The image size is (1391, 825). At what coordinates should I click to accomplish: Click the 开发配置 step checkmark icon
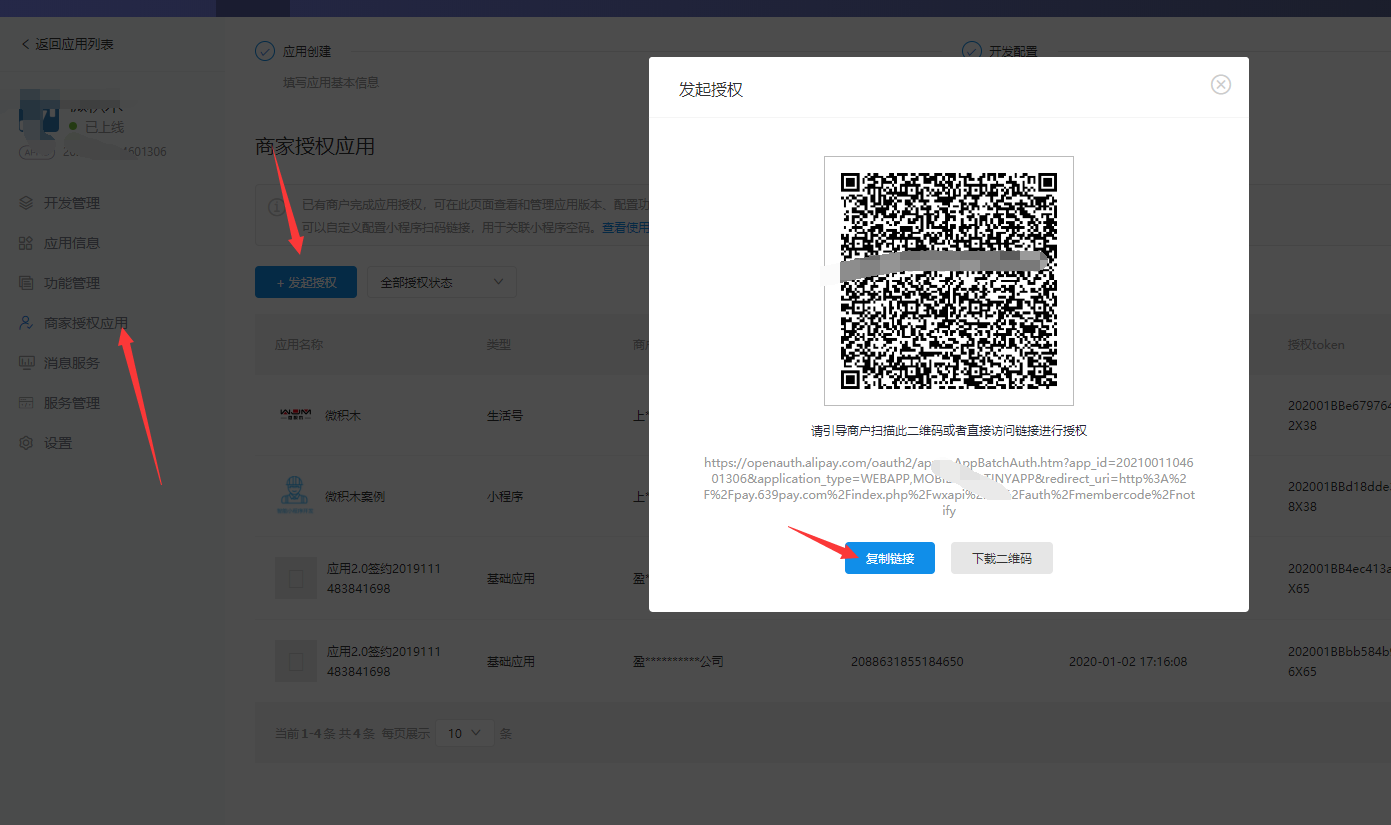971,51
